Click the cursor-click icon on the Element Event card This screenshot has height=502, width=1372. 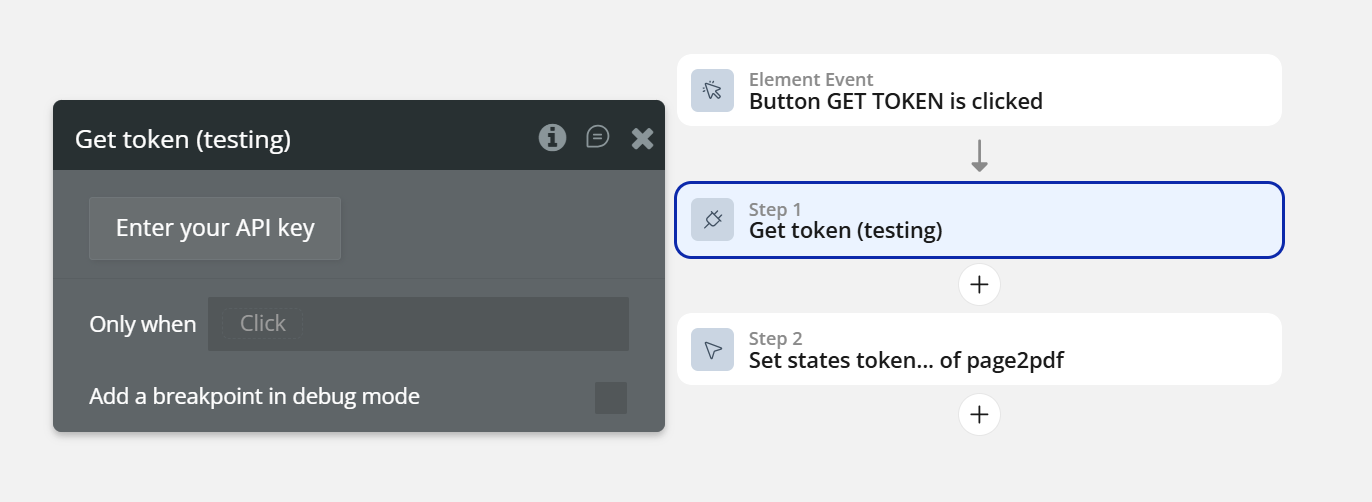(x=712, y=90)
